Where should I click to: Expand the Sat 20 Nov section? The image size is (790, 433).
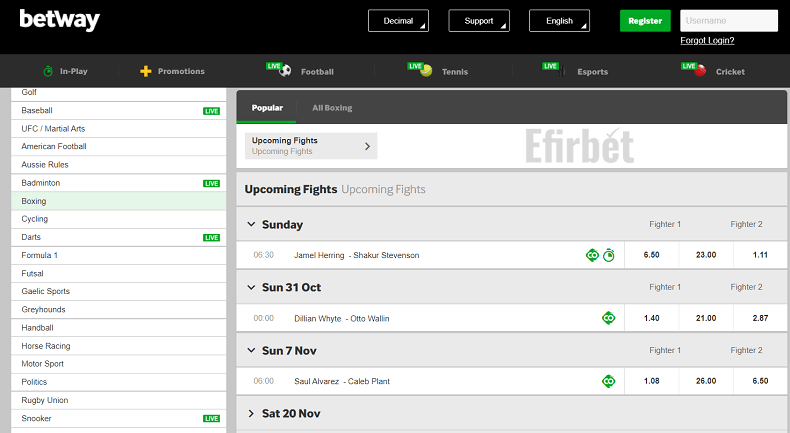[x=251, y=413]
